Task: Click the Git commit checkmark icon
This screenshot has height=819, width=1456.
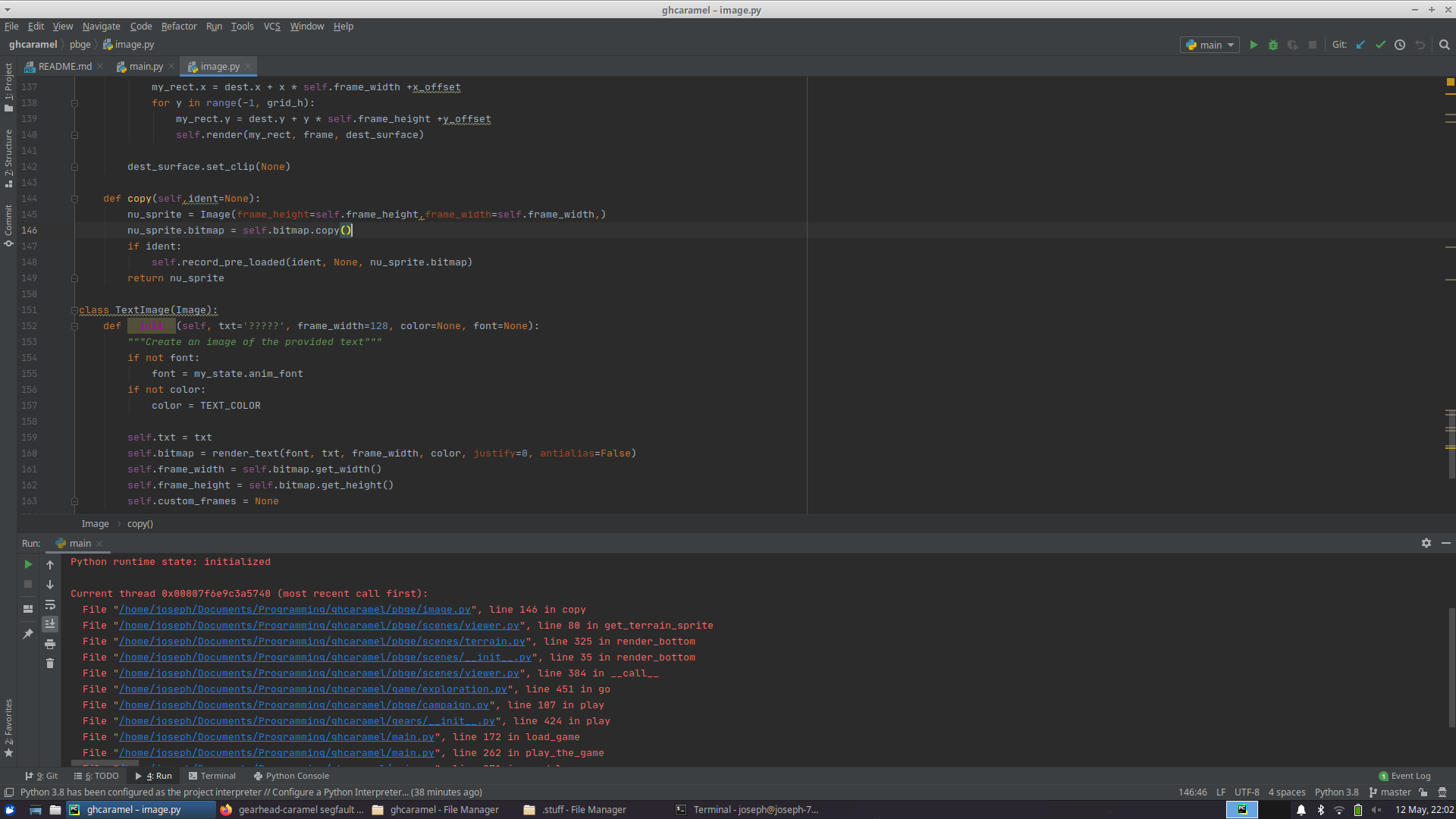Action: pyautogui.click(x=1380, y=45)
